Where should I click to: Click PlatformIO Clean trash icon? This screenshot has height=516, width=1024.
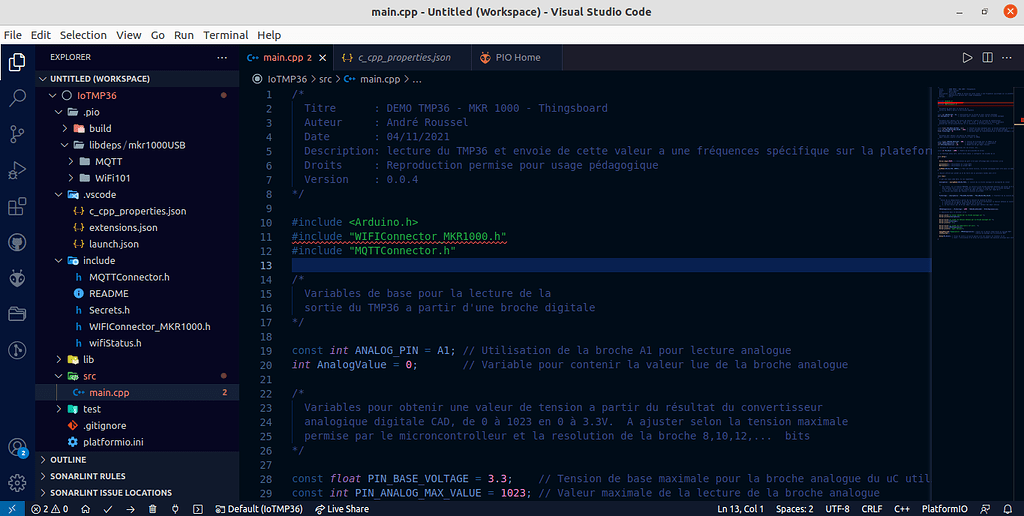pos(152,509)
